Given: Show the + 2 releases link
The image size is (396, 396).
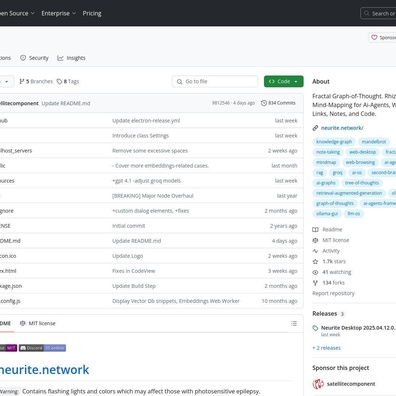Looking at the screenshot, I should point(327,348).
